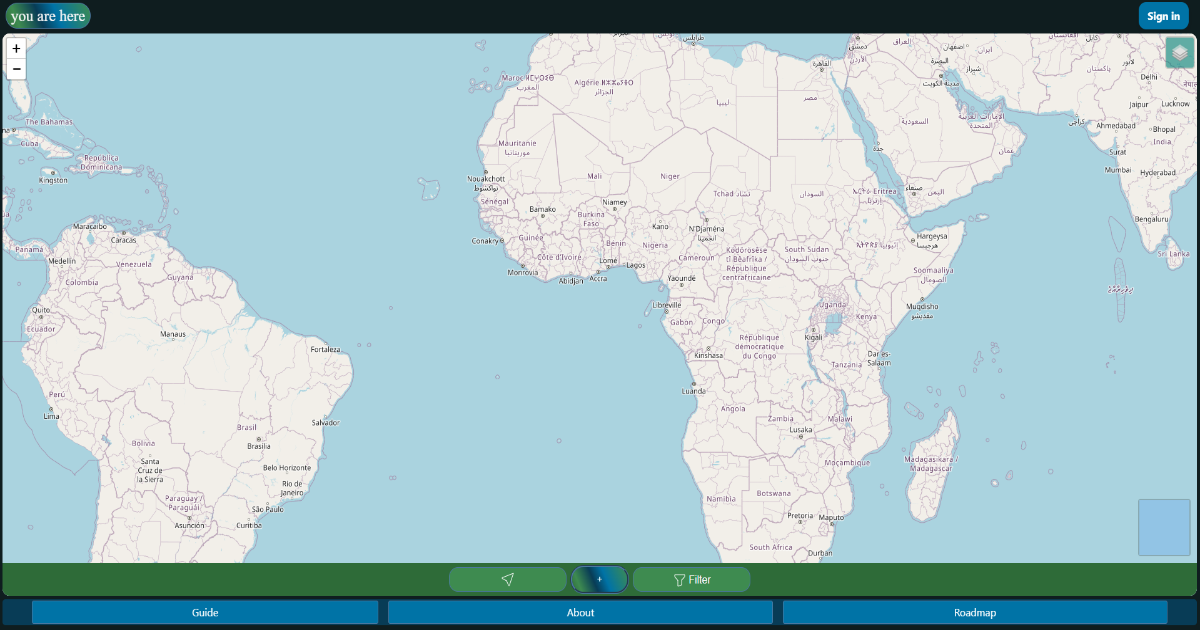Click the Angola label on the map

pos(733,408)
